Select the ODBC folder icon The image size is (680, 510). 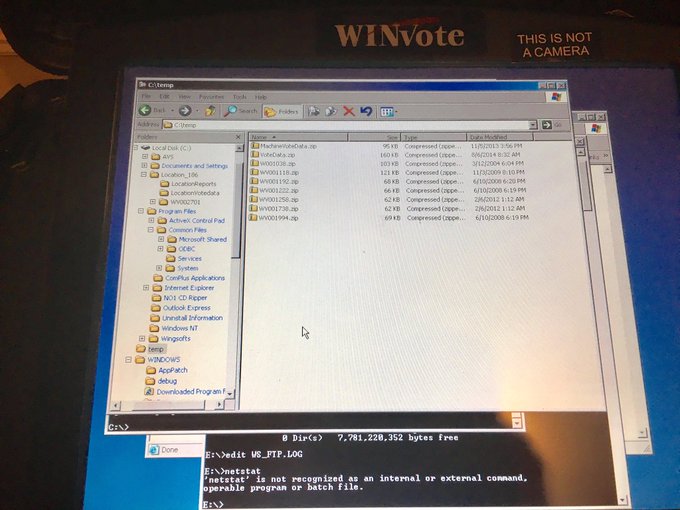click(172, 248)
